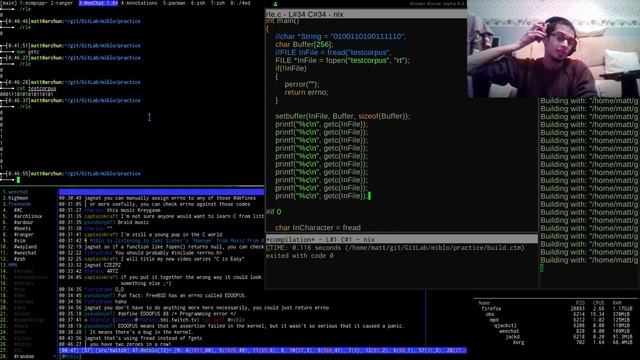Select the #ranger channel buffer

(24, 235)
